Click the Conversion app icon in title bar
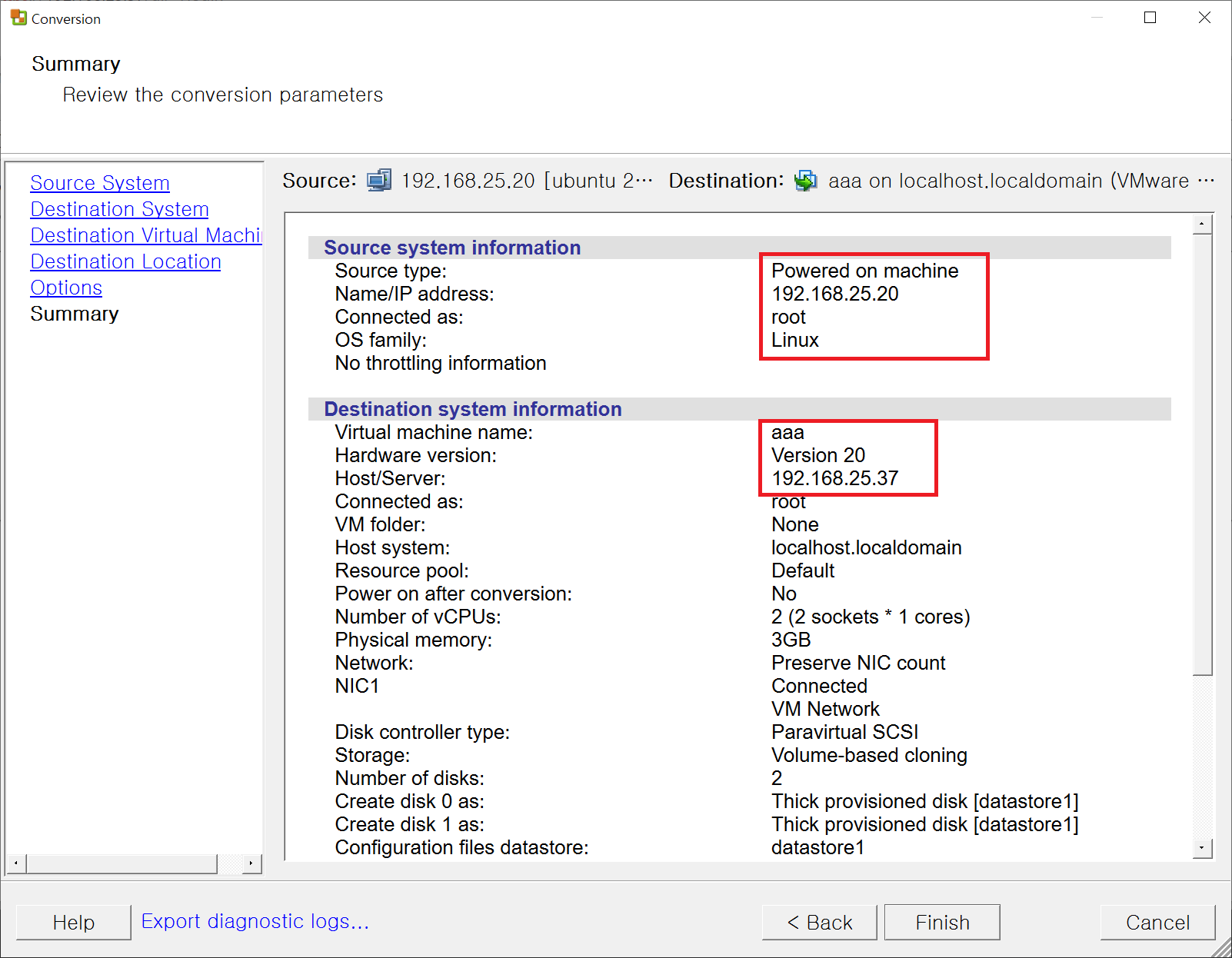1232x958 pixels. click(x=18, y=17)
